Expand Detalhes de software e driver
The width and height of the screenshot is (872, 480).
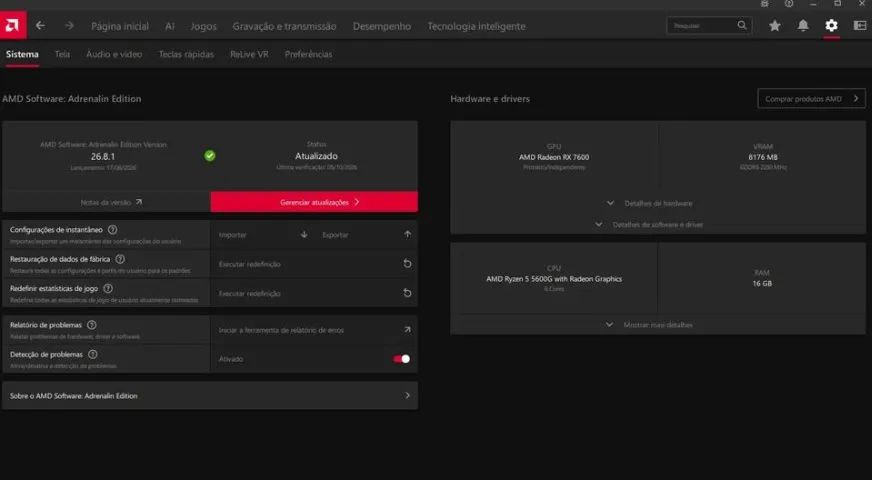(x=649, y=225)
